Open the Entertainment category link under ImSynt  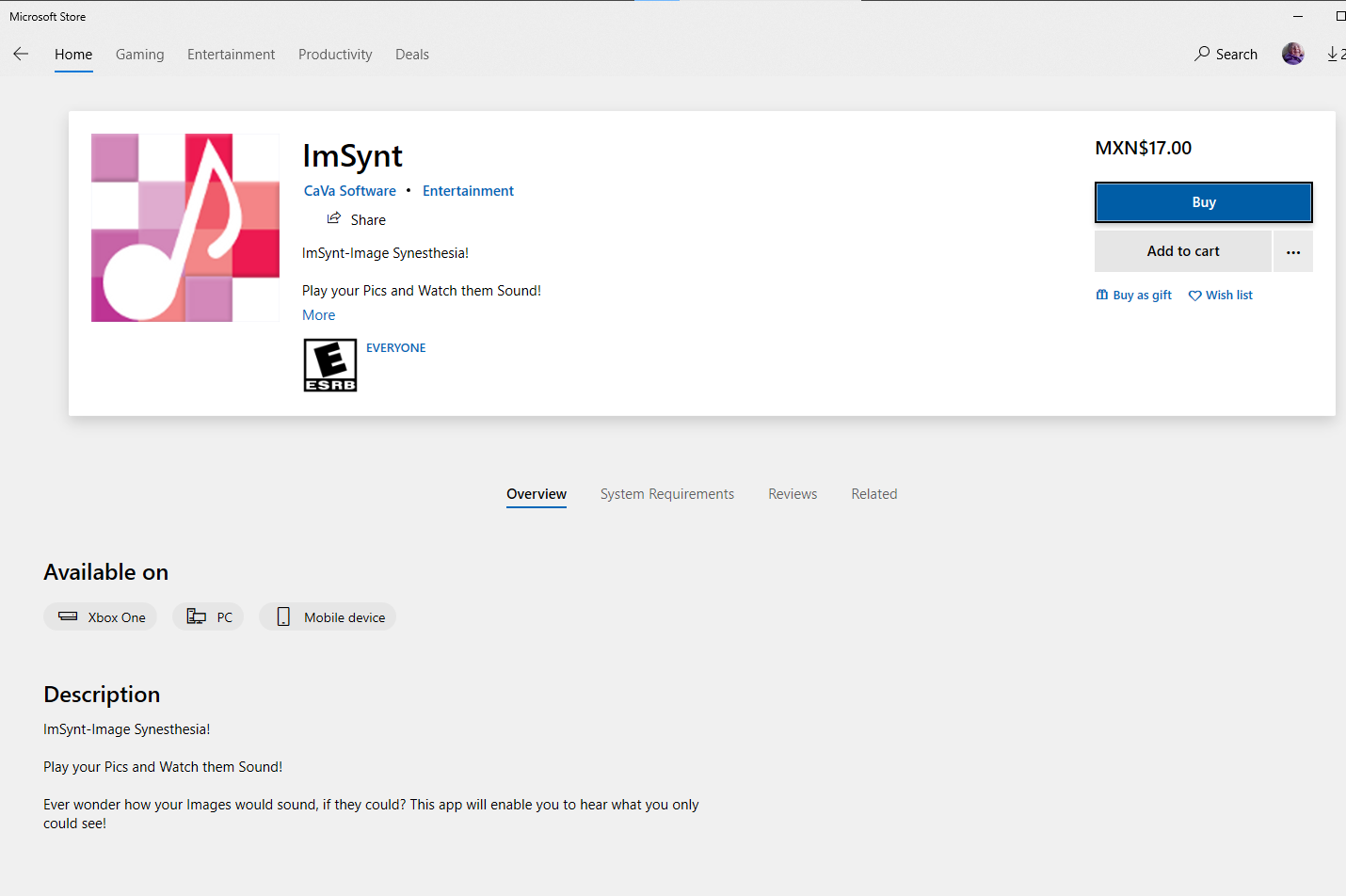(x=468, y=191)
